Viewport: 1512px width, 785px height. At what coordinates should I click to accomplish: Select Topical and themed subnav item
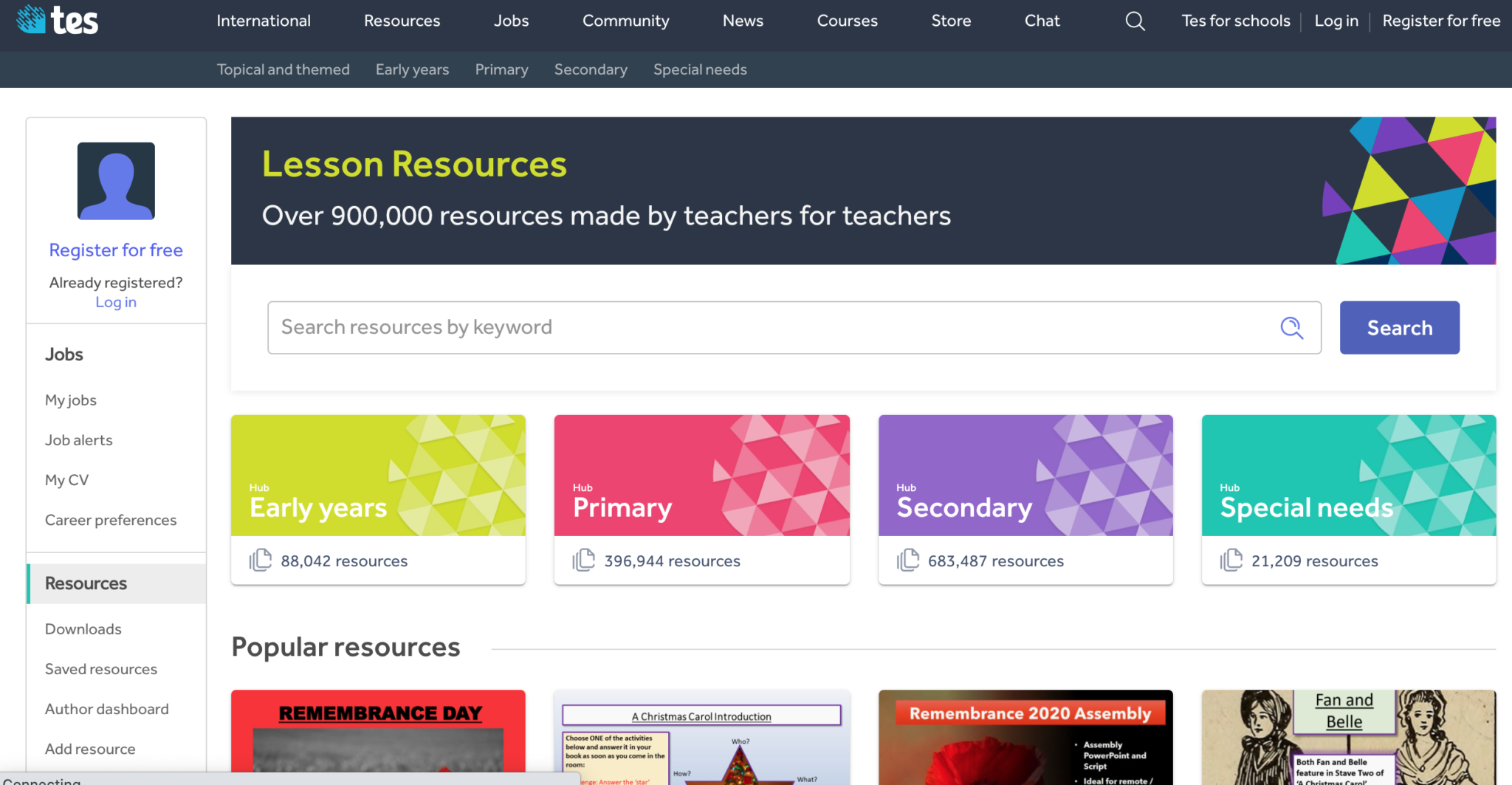pyautogui.click(x=283, y=69)
